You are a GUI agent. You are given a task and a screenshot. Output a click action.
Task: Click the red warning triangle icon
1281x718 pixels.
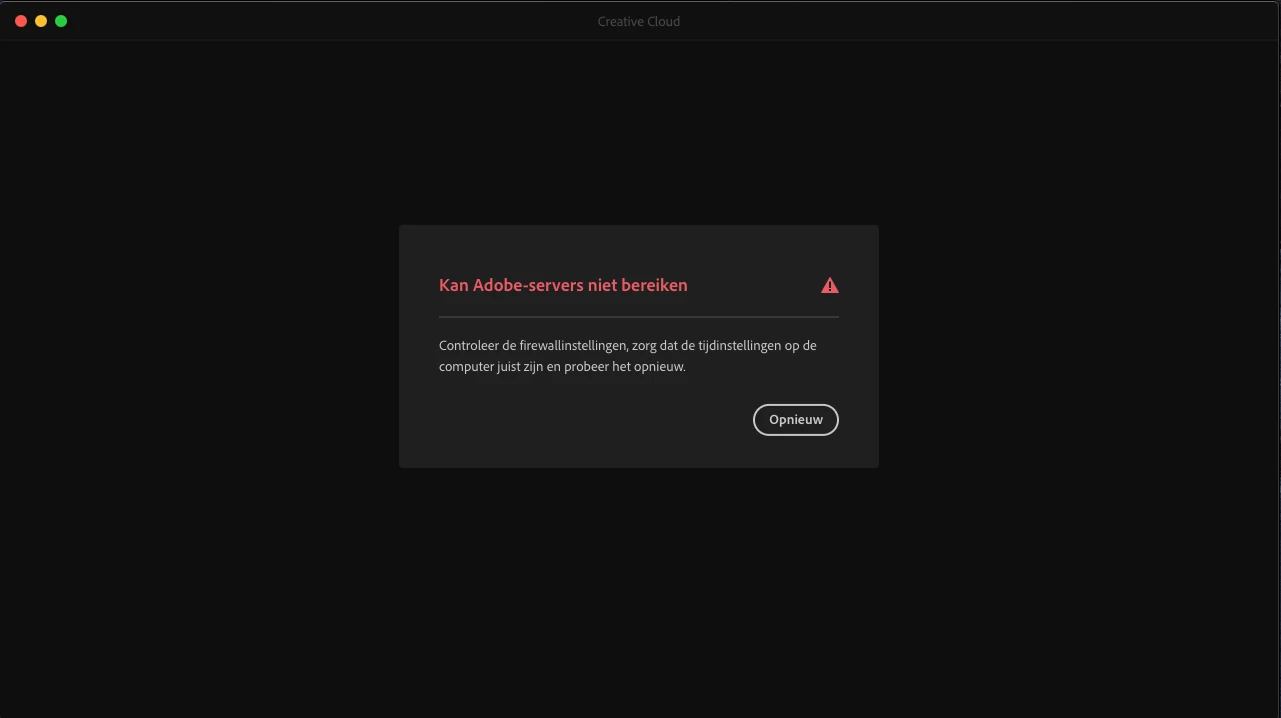tap(830, 286)
